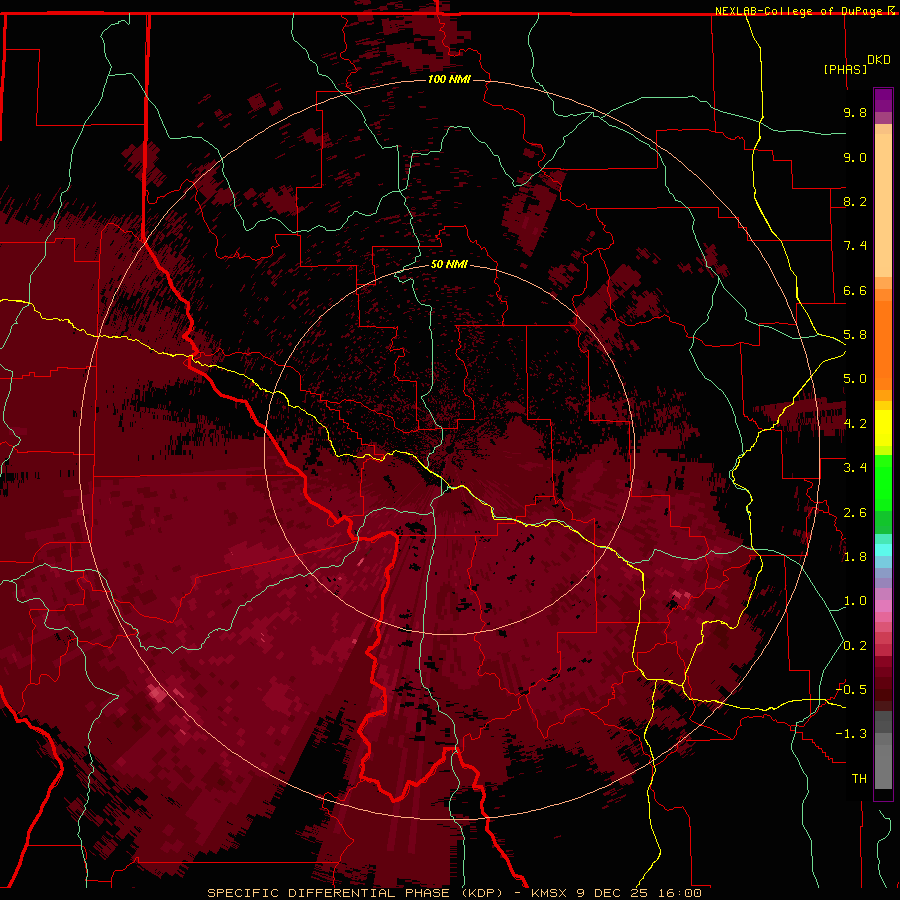The height and width of the screenshot is (900, 900).
Task: Click the TH threshold label on the scale
Action: (x=859, y=779)
